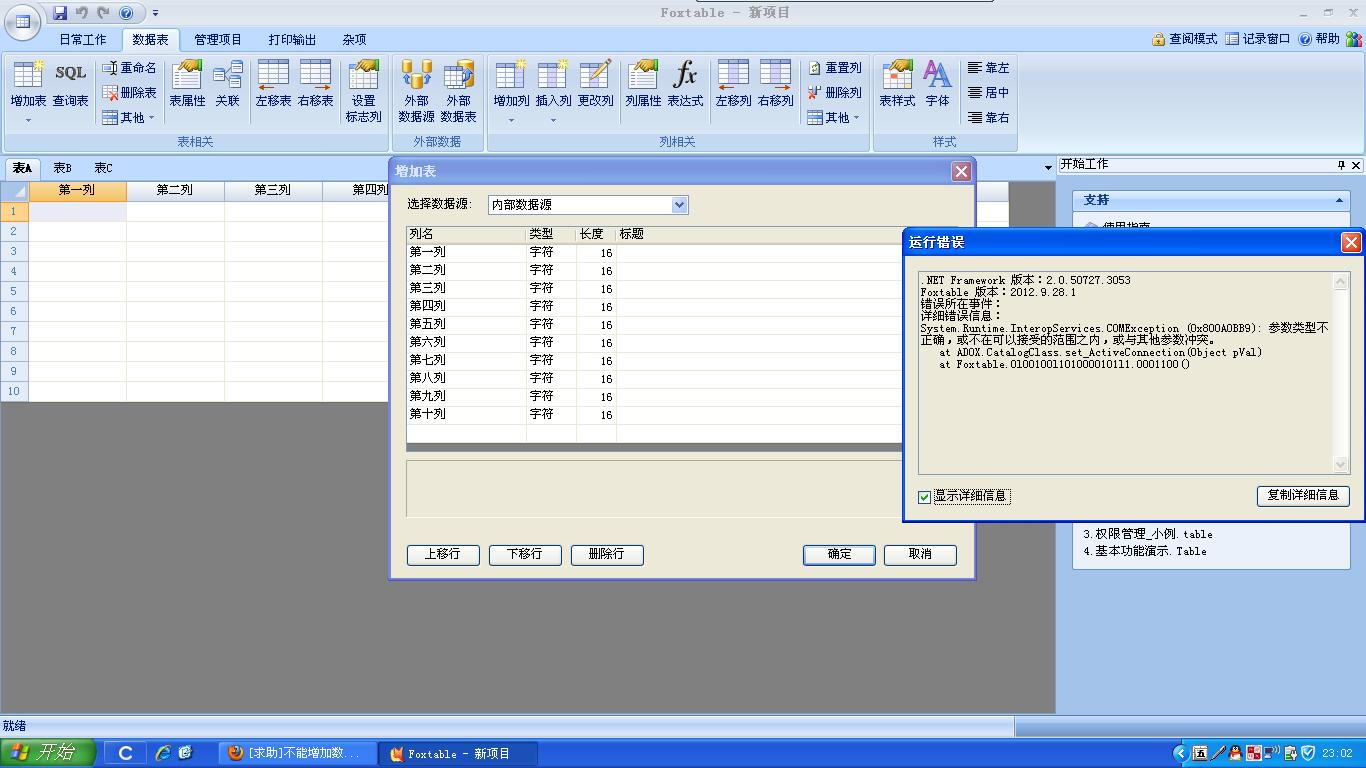Open the table tabs list dropdown arrow

pos(1048,168)
